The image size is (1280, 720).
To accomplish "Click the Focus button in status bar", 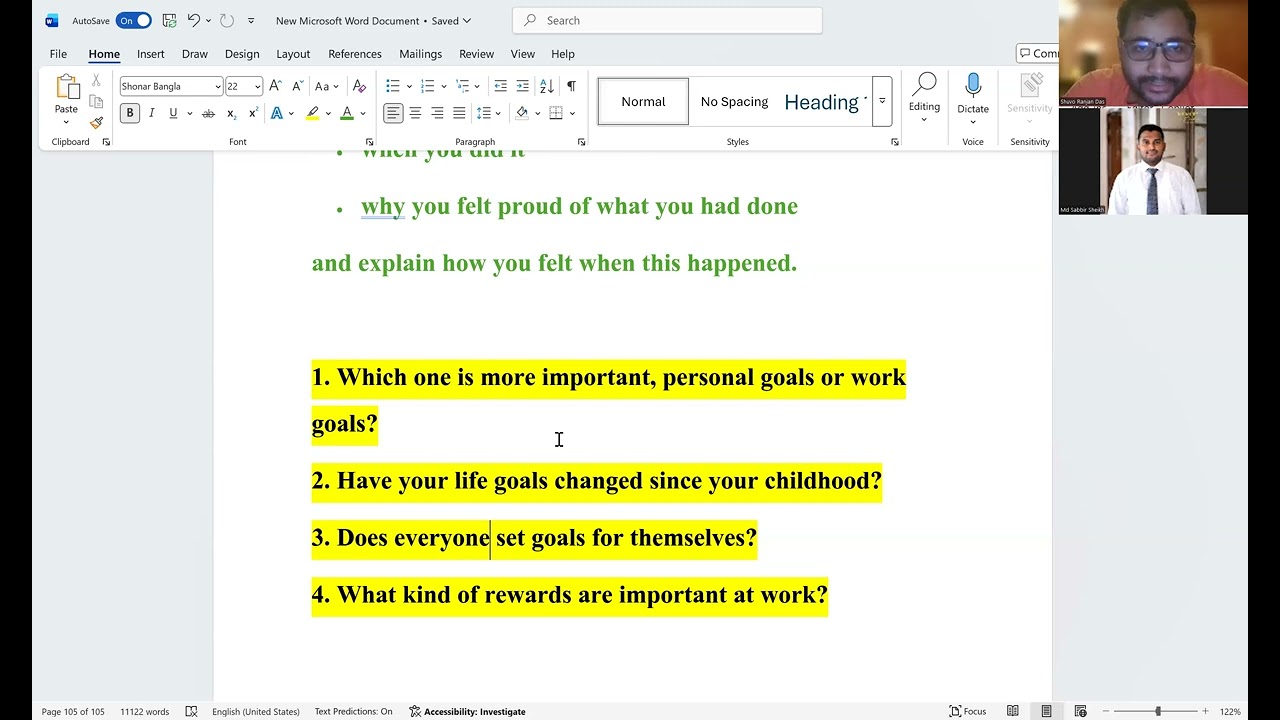I will pos(968,711).
